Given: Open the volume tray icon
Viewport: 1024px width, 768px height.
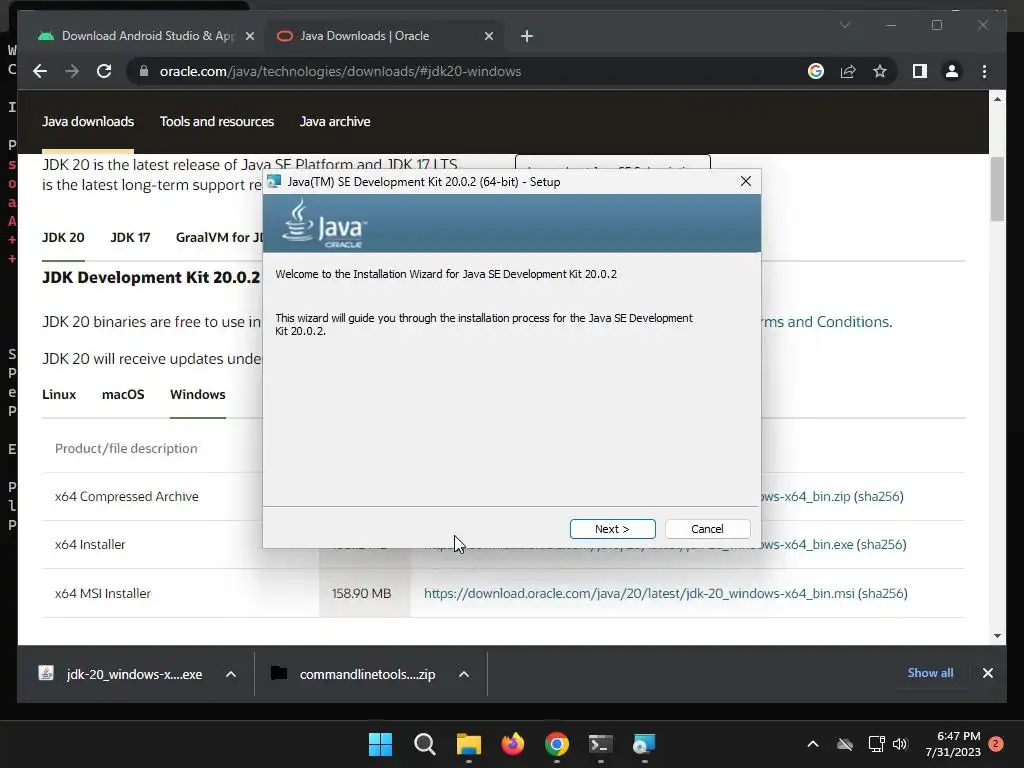Looking at the screenshot, I should click(900, 744).
